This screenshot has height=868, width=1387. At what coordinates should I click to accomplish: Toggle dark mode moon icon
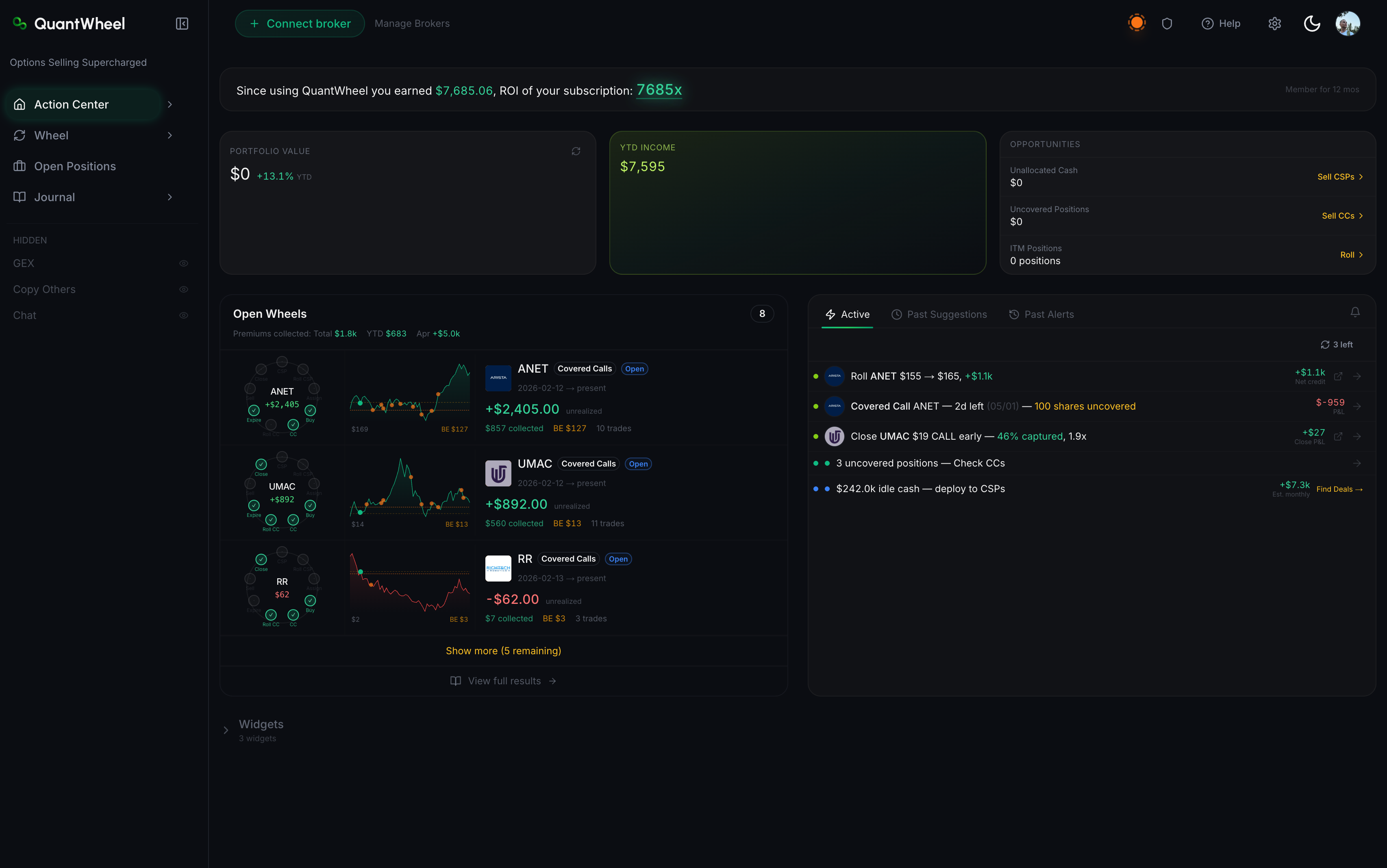[1312, 24]
